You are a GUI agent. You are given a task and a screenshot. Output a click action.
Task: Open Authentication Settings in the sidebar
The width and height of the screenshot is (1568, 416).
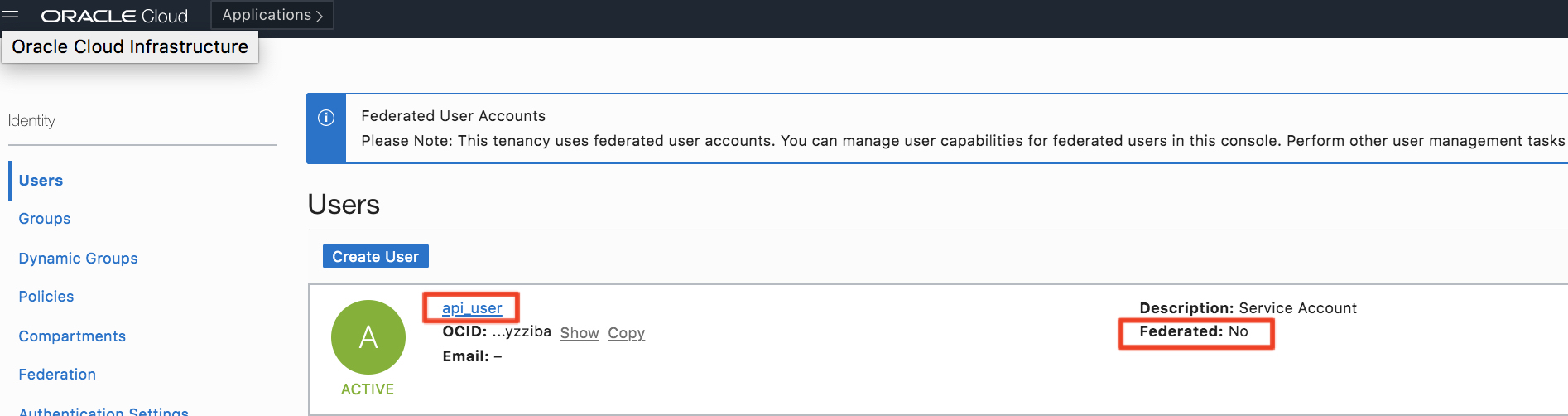coord(103,411)
